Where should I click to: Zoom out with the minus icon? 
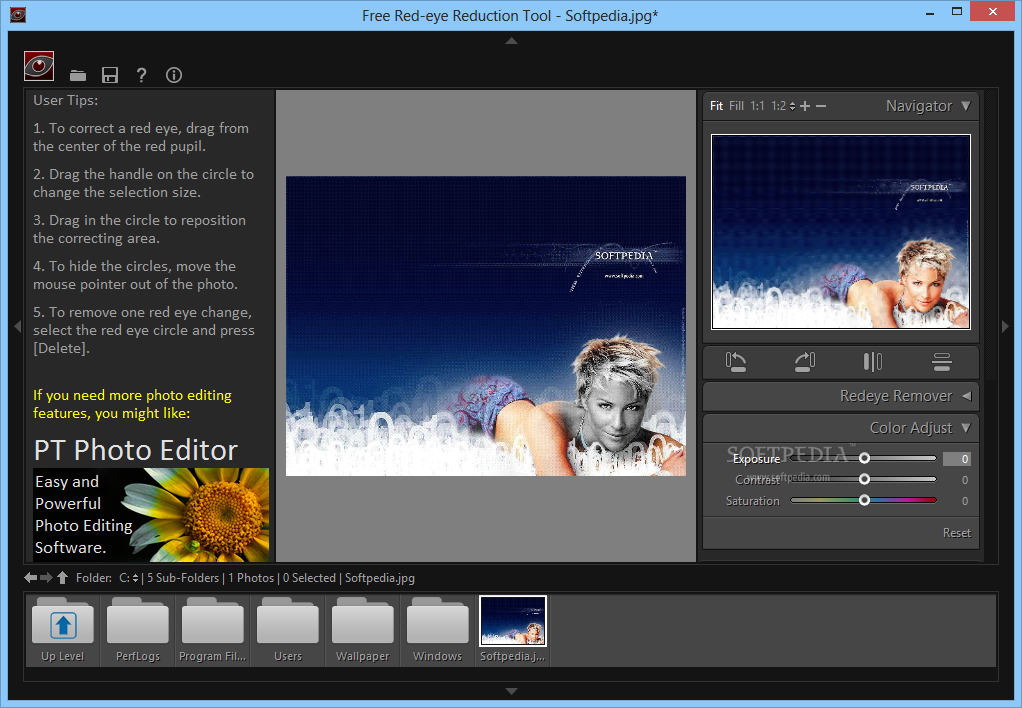point(821,106)
